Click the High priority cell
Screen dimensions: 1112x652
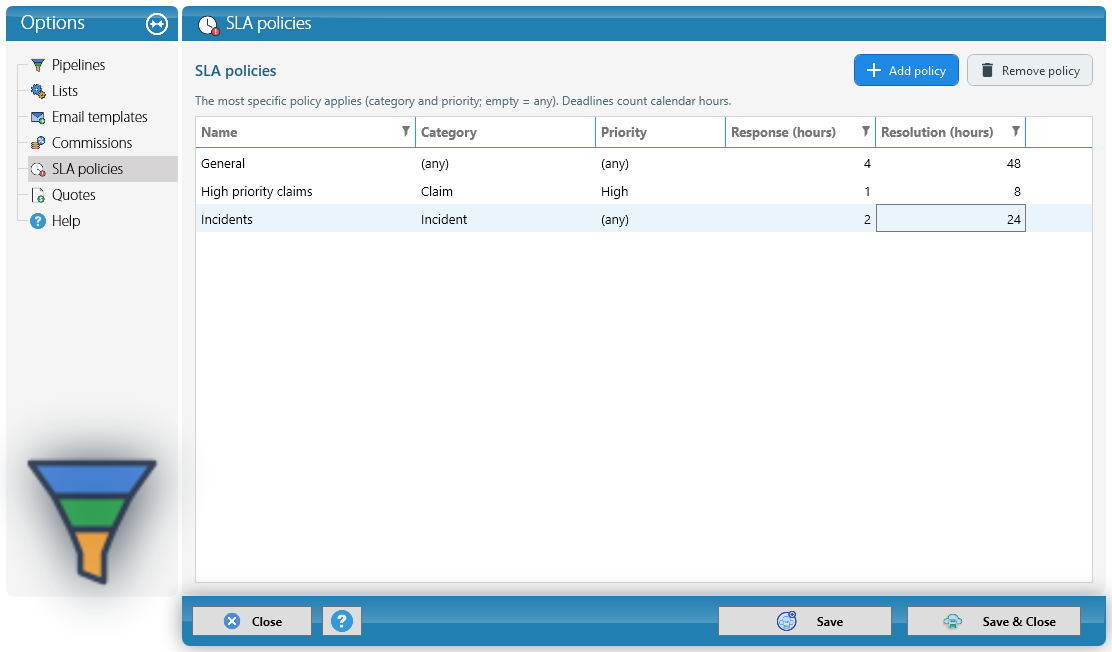tap(660, 192)
